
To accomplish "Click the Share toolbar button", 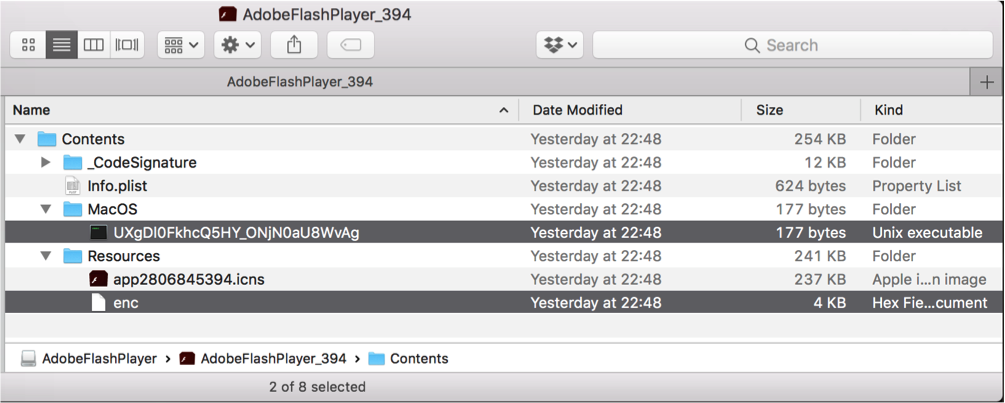I will point(294,45).
